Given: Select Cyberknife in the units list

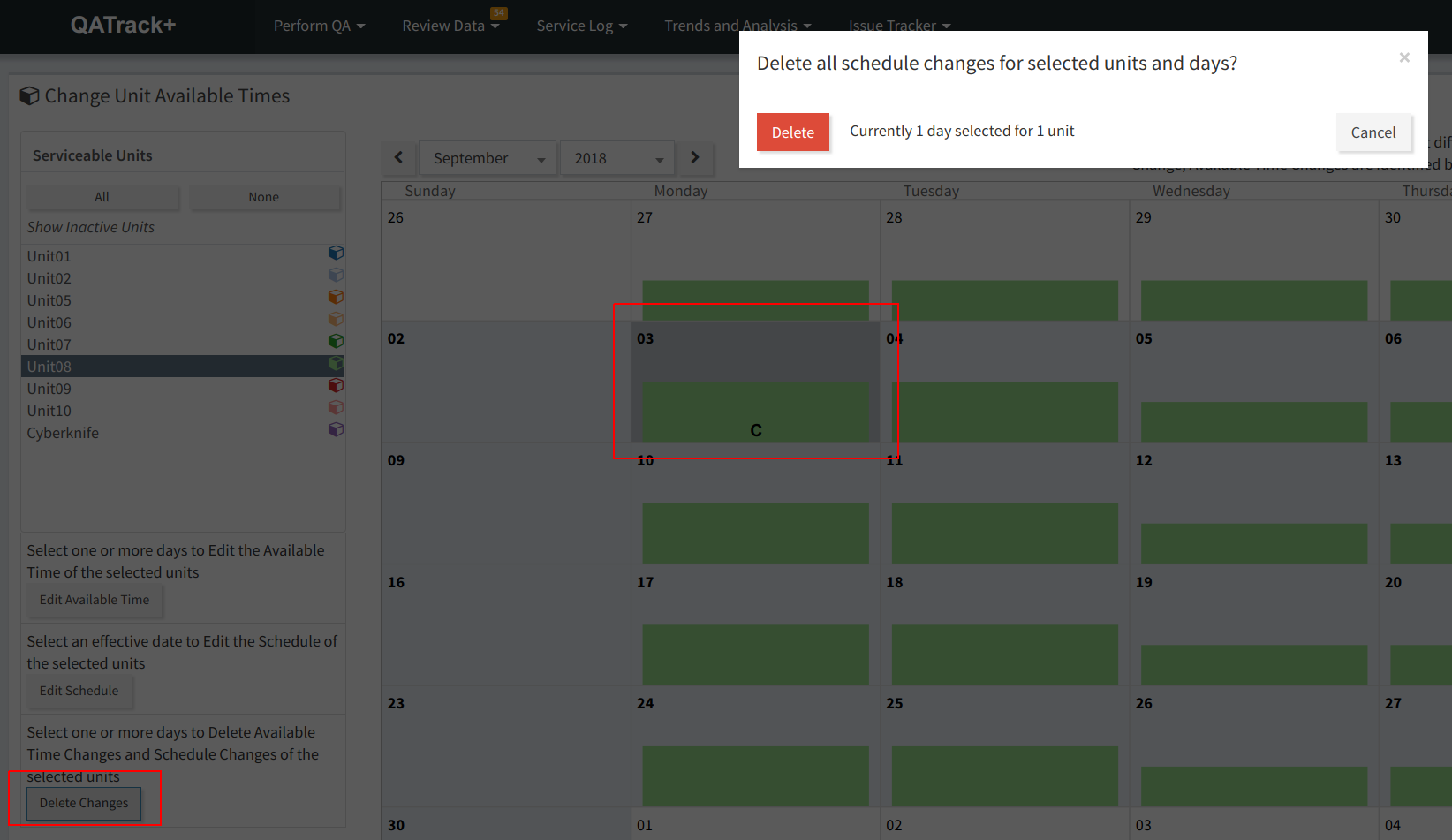Looking at the screenshot, I should [x=183, y=433].
